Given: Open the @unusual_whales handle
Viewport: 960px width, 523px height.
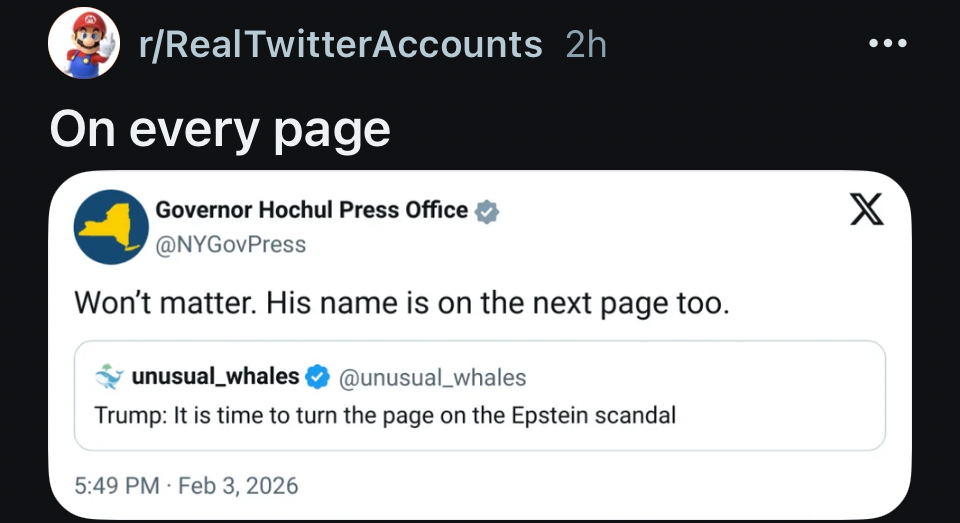Looking at the screenshot, I should coord(433,377).
